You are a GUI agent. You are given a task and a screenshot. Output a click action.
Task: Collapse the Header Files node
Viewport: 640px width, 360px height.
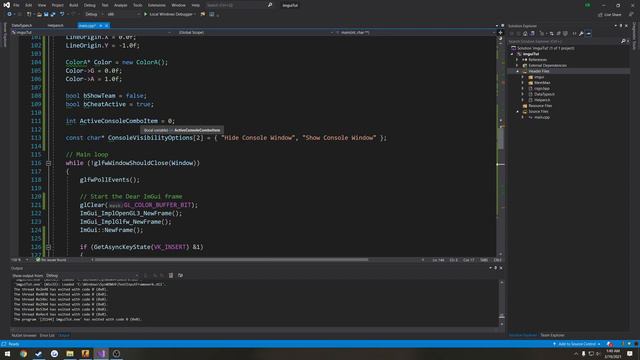point(517,71)
